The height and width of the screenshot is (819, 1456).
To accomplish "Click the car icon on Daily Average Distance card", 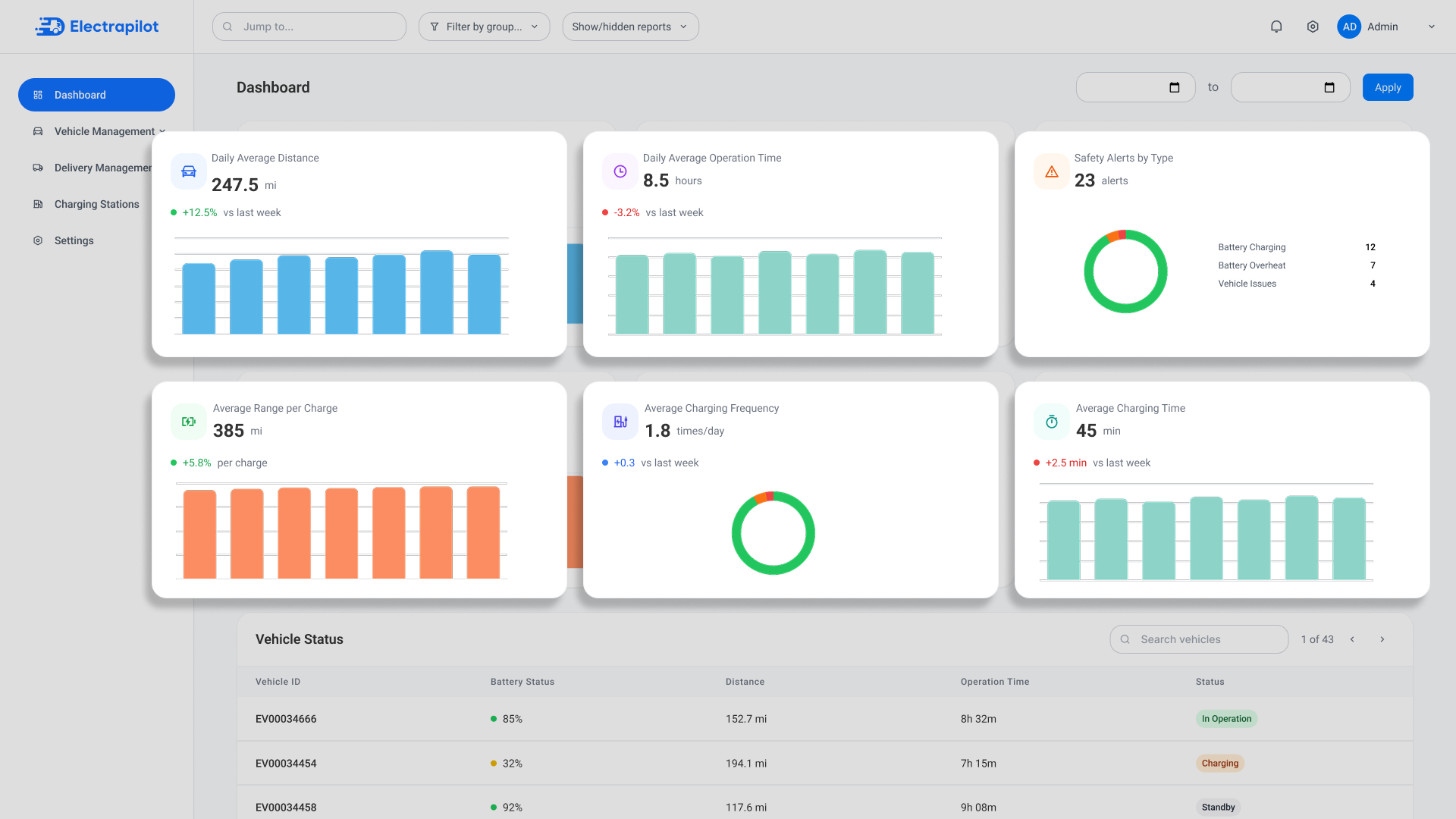I will 189,171.
